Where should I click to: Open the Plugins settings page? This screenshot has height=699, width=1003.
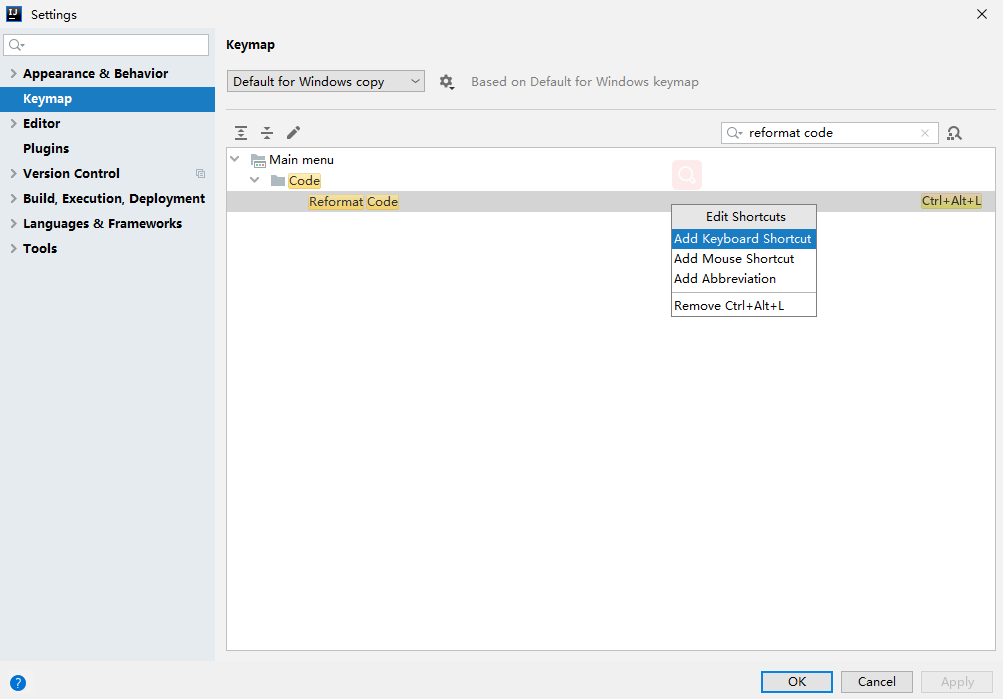[x=46, y=148]
